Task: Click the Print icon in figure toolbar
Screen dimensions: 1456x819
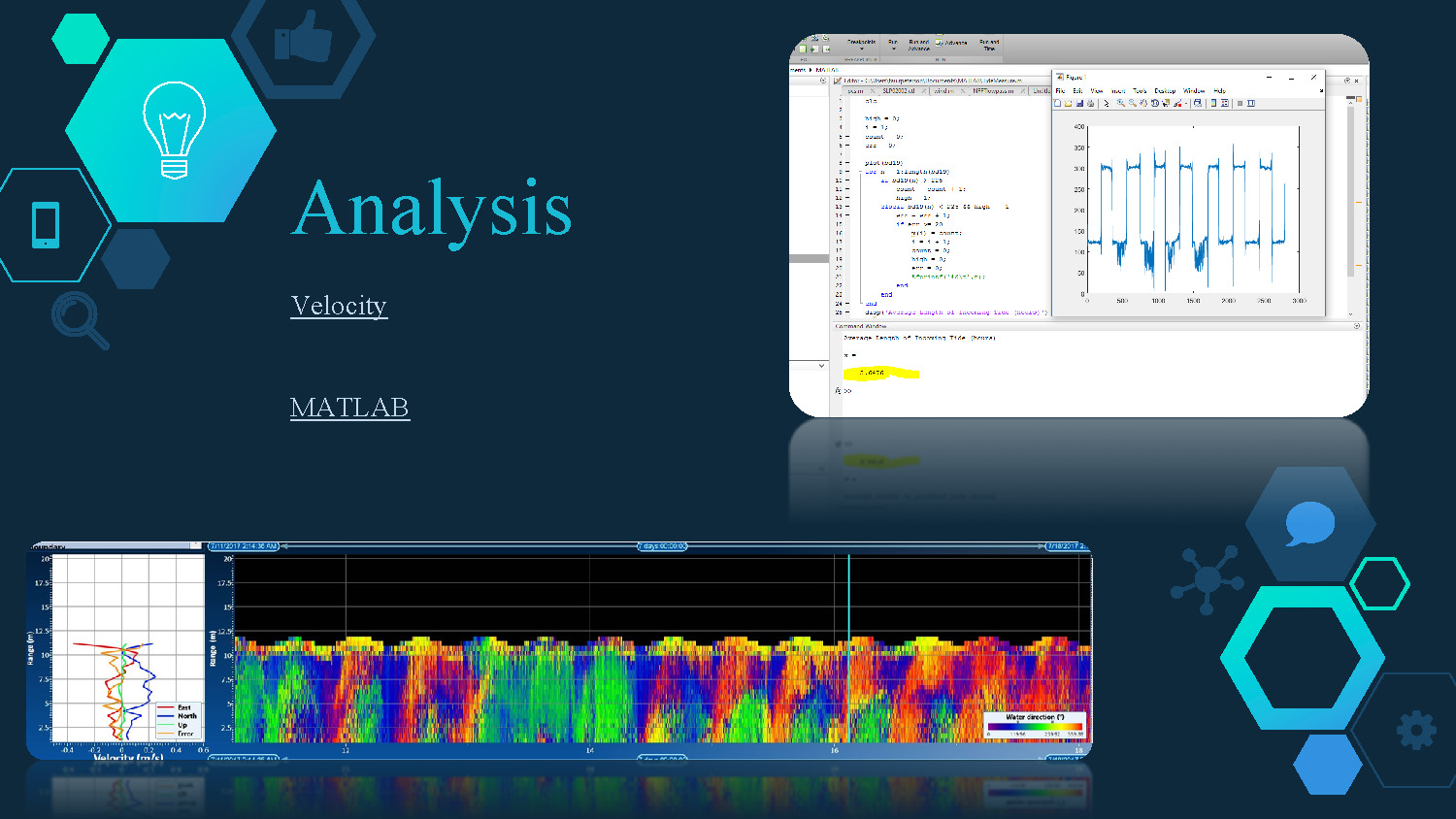Action: coord(1090,103)
